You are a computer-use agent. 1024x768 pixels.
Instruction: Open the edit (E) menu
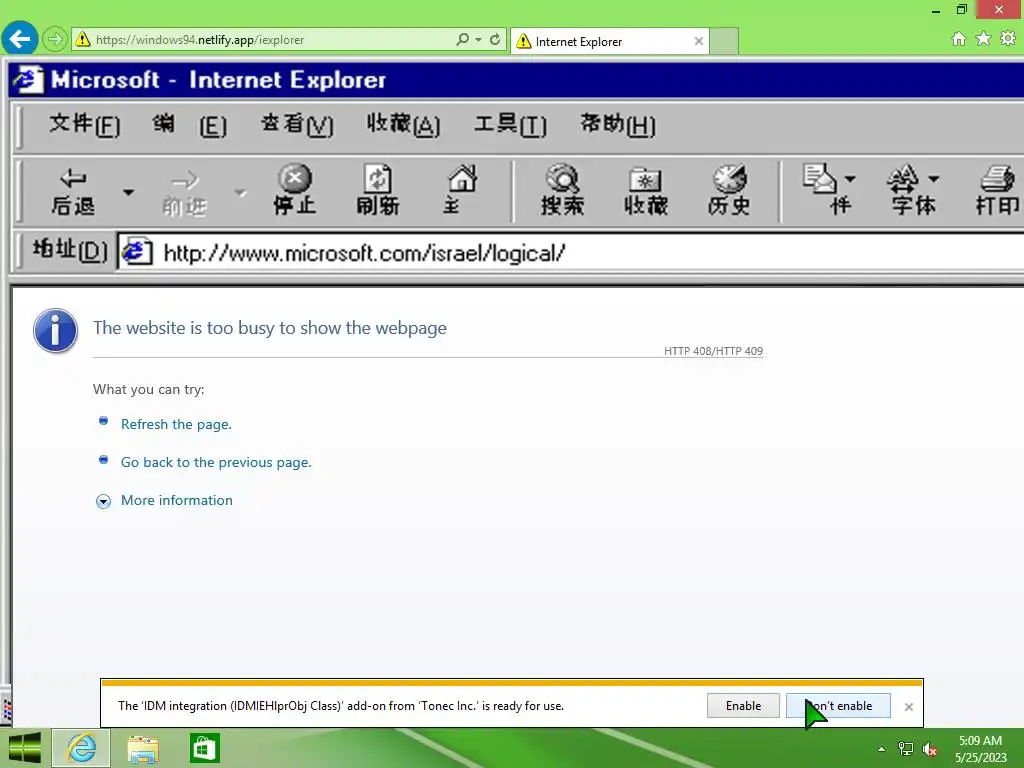(x=190, y=124)
